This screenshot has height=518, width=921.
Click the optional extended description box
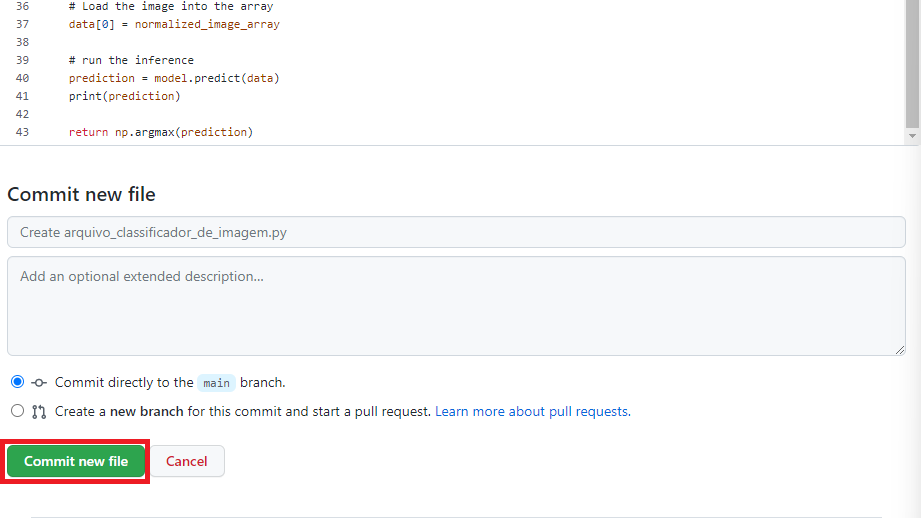point(456,305)
